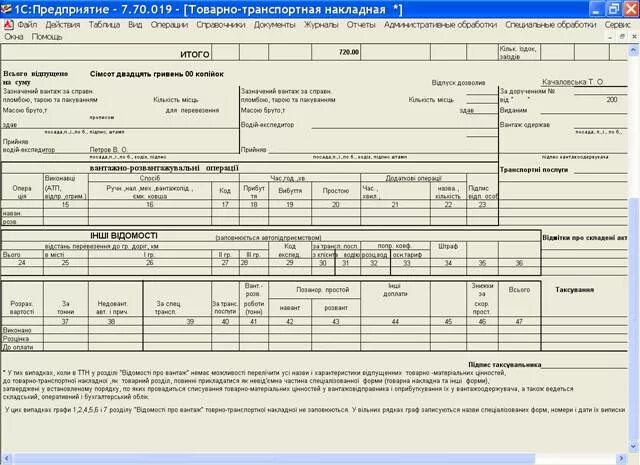Screen dimensions: 640x465
Task: Click horizontal scrollbar left arrow
Action: tap(6, 458)
